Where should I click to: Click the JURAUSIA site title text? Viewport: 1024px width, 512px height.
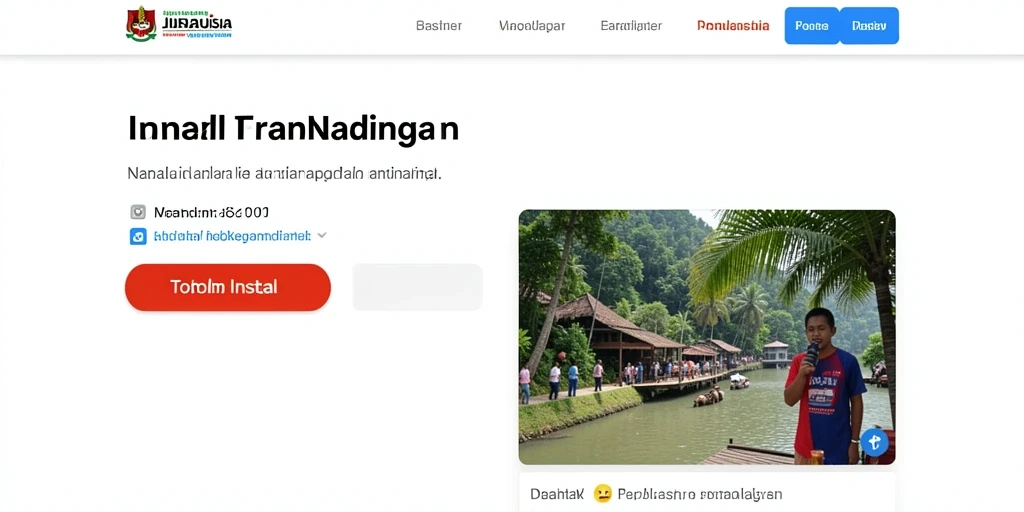pos(197,25)
